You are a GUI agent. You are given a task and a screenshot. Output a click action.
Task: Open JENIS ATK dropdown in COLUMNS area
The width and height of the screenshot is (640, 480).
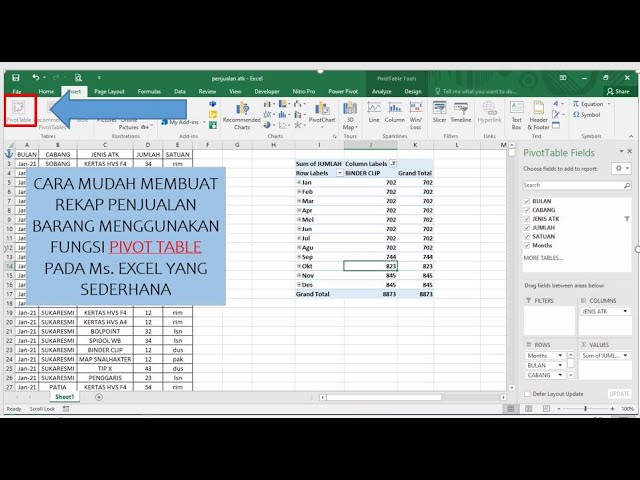click(625, 311)
